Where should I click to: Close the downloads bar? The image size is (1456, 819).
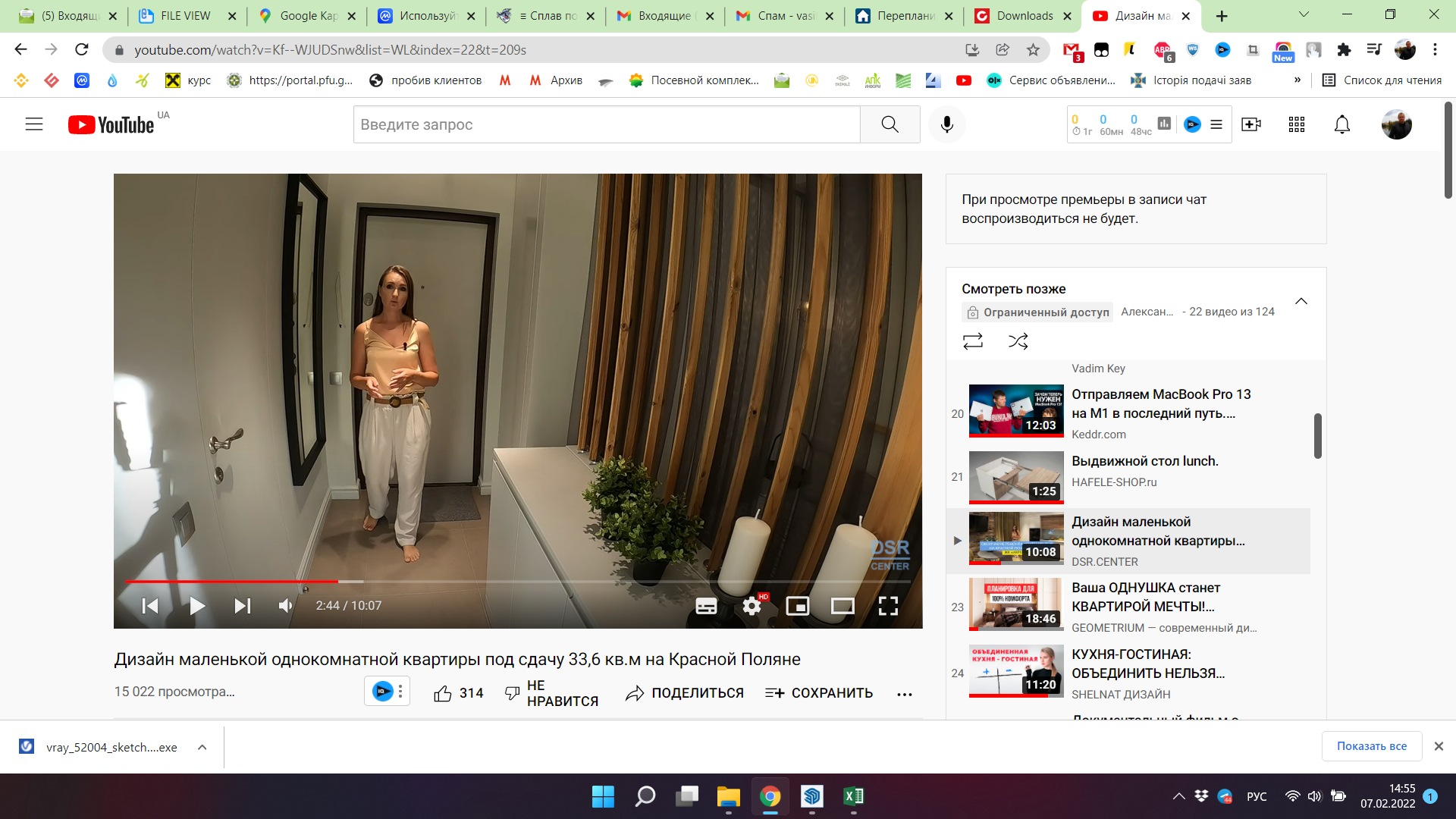click(1439, 746)
